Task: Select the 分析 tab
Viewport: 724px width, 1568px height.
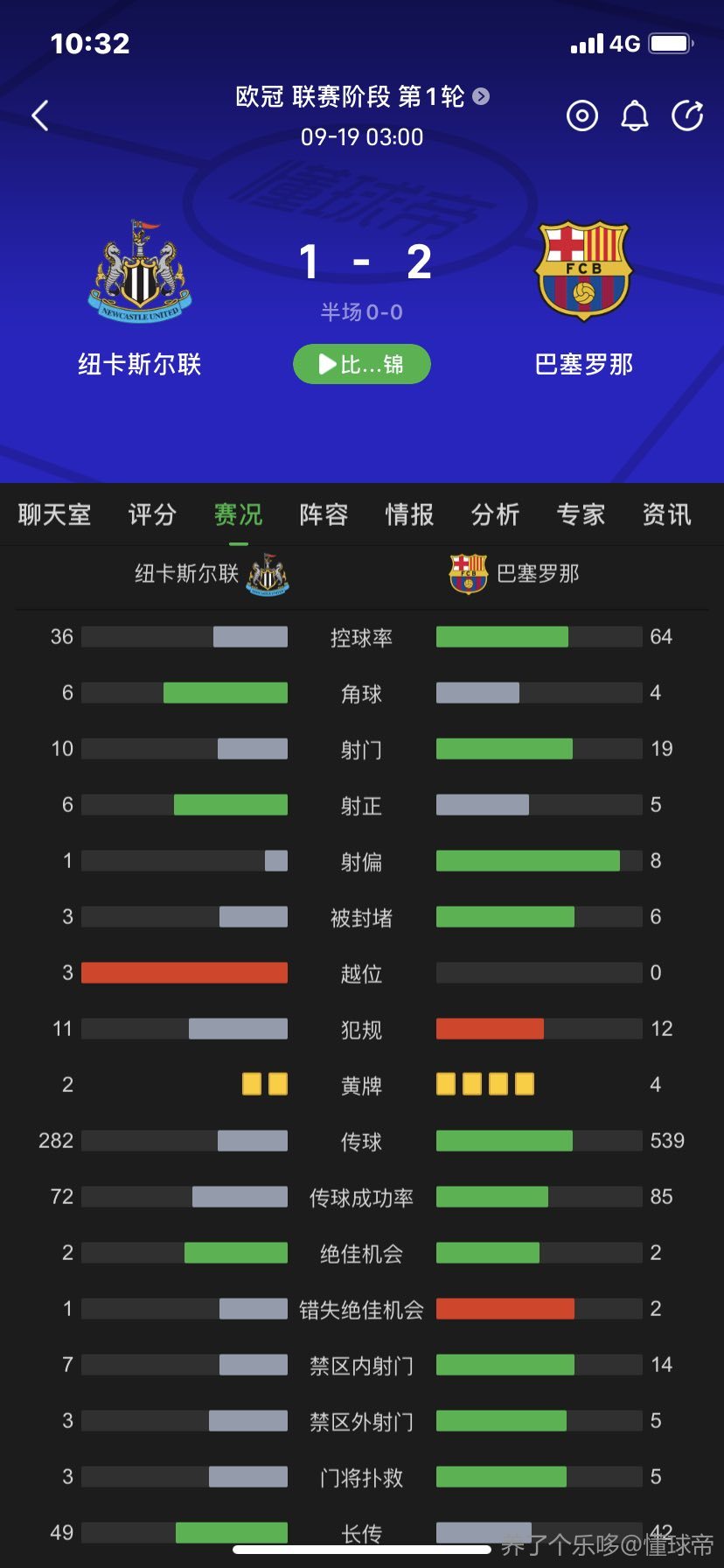Action: coord(495,514)
